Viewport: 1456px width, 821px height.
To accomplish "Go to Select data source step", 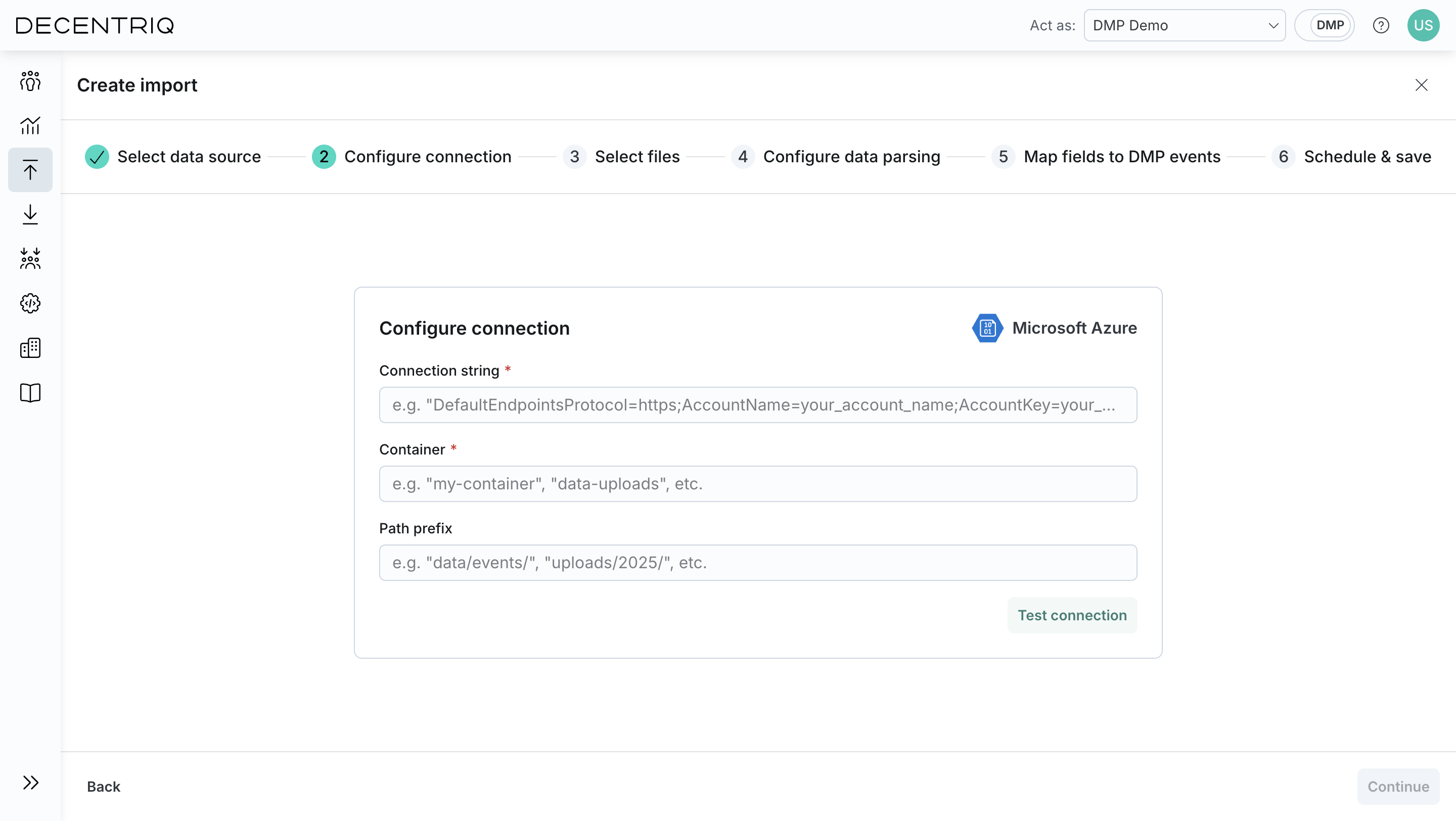I will click(173, 157).
